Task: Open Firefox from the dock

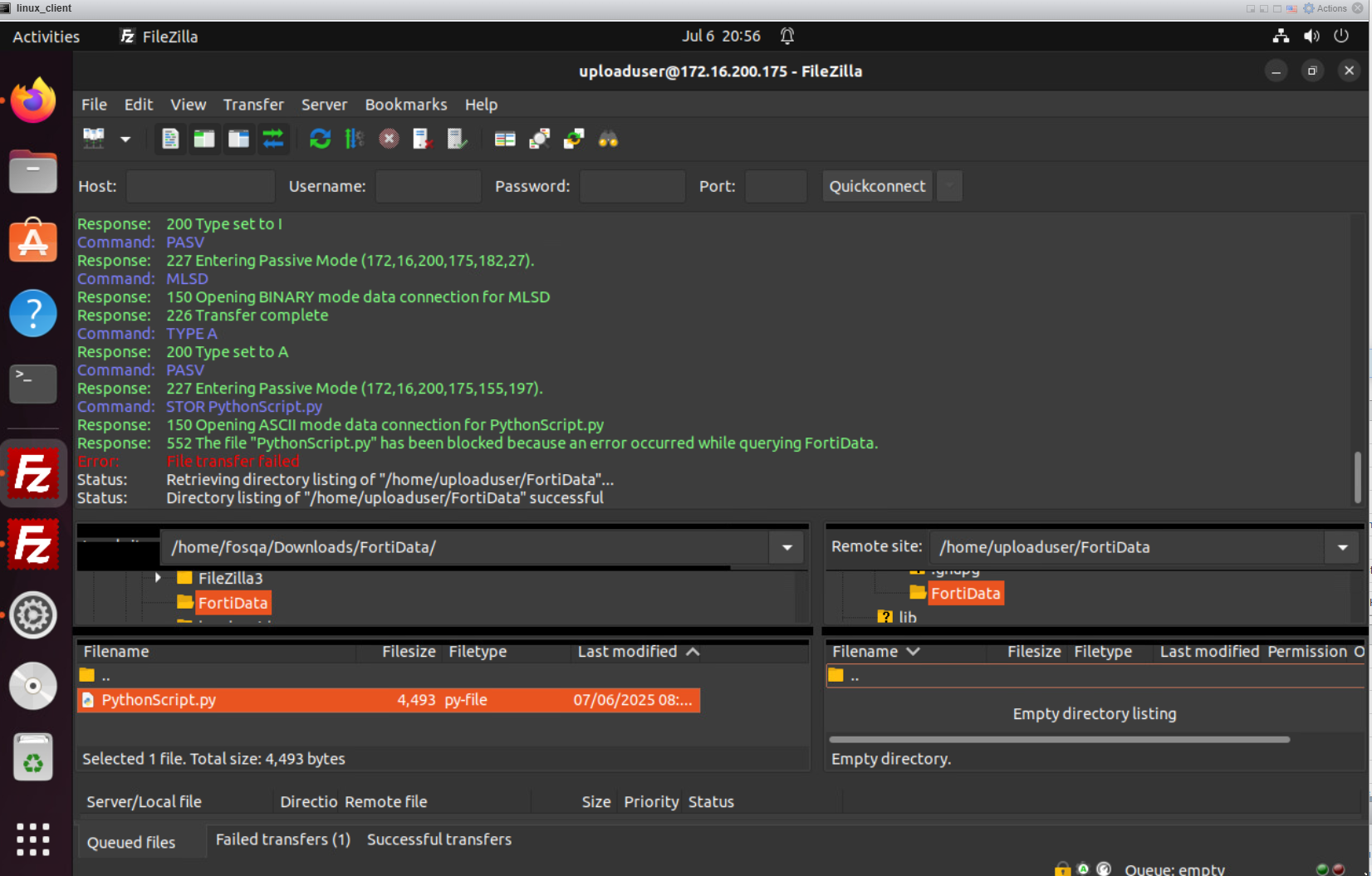Action: click(x=33, y=101)
